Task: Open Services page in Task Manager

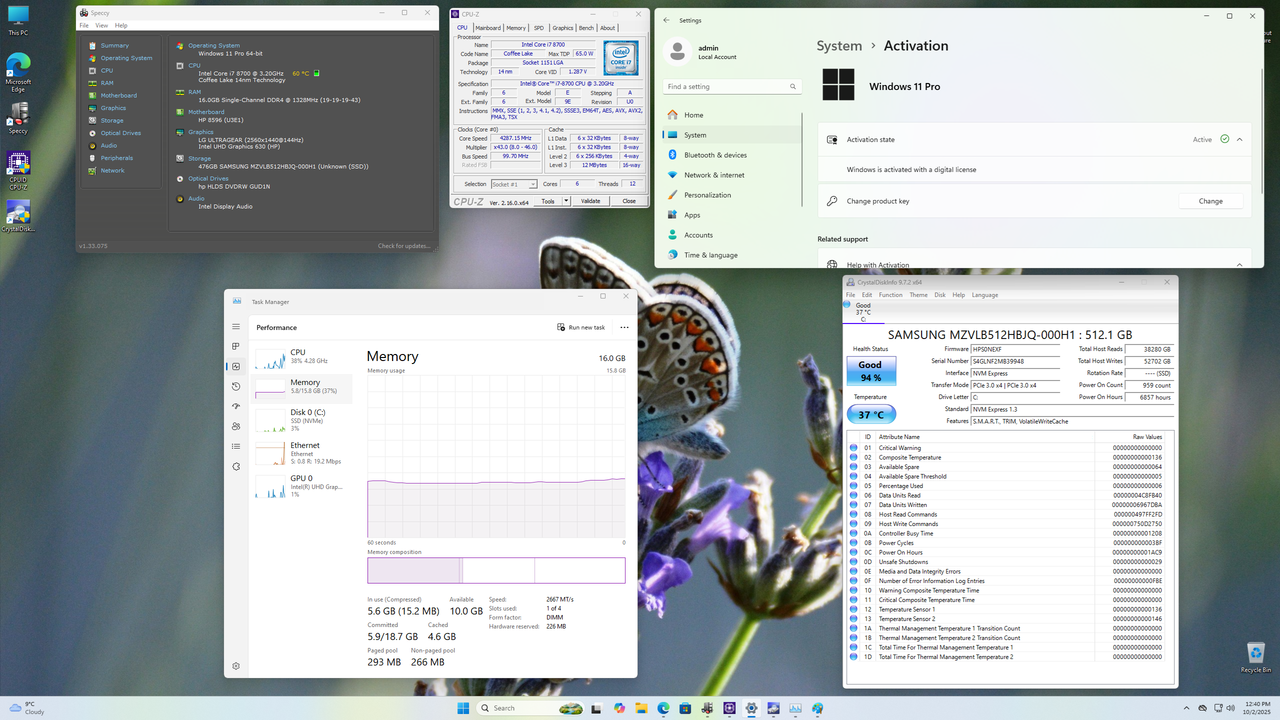Action: point(236,466)
